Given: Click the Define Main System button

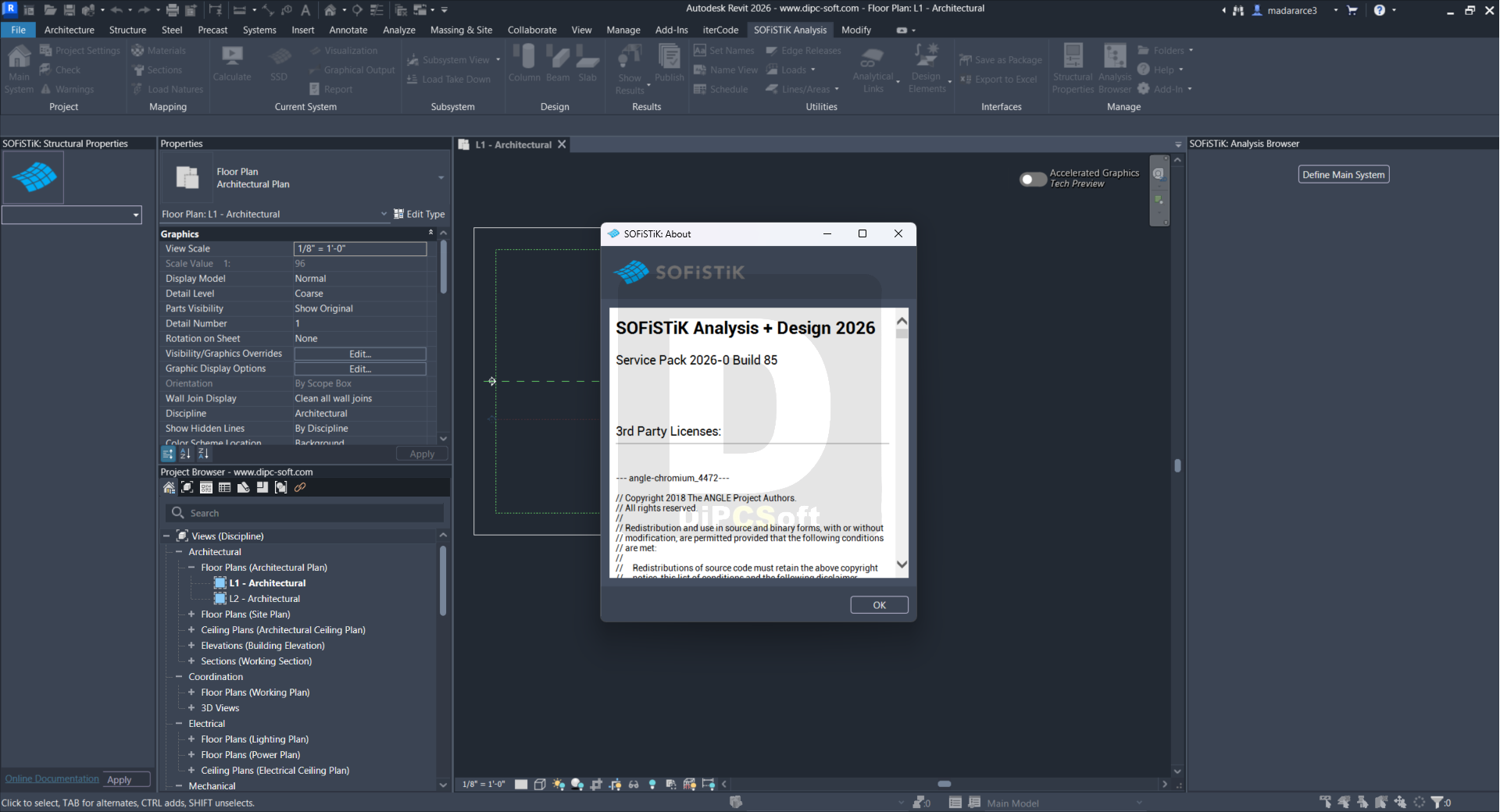Looking at the screenshot, I should pos(1343,175).
